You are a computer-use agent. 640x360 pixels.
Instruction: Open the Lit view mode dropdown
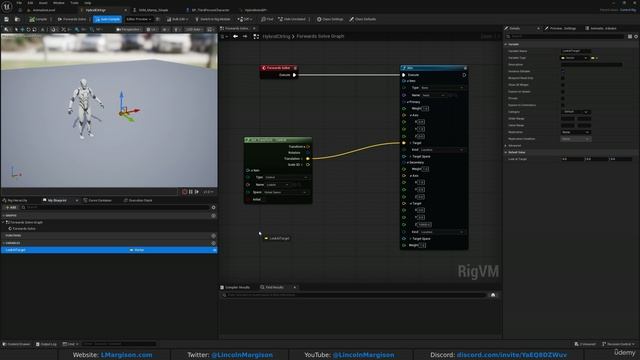click(152, 29)
